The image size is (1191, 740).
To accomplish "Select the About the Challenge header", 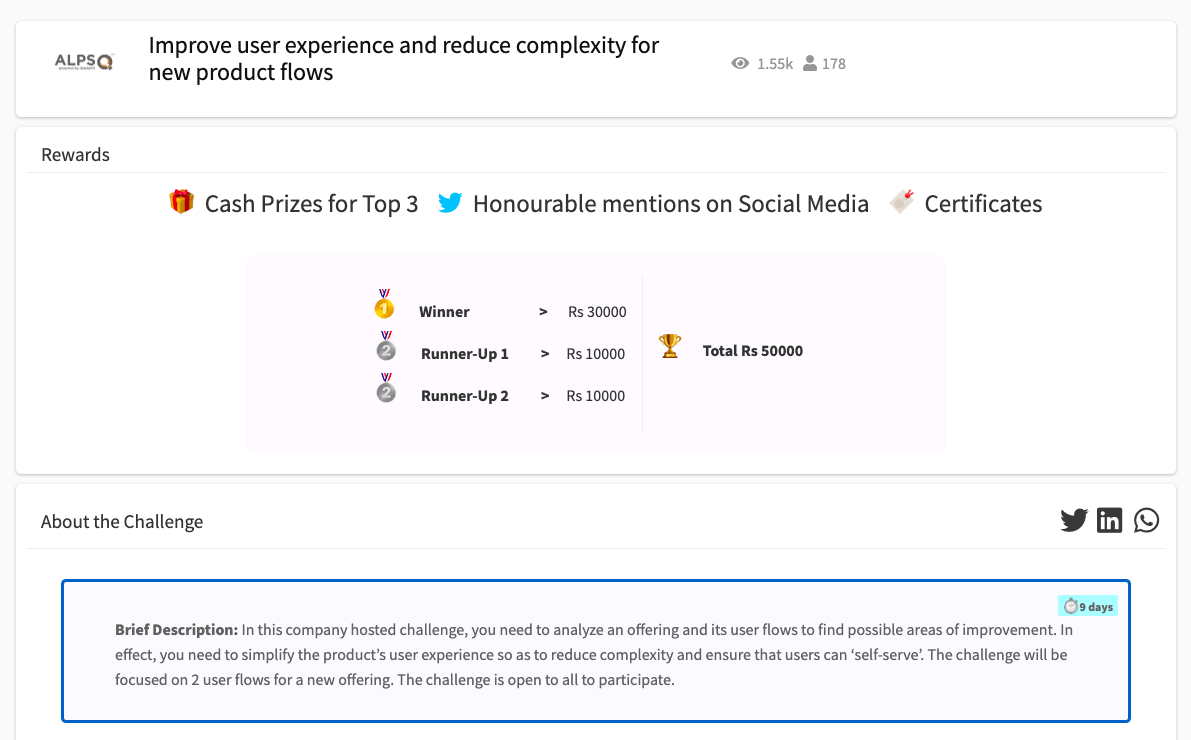I will pos(122,522).
